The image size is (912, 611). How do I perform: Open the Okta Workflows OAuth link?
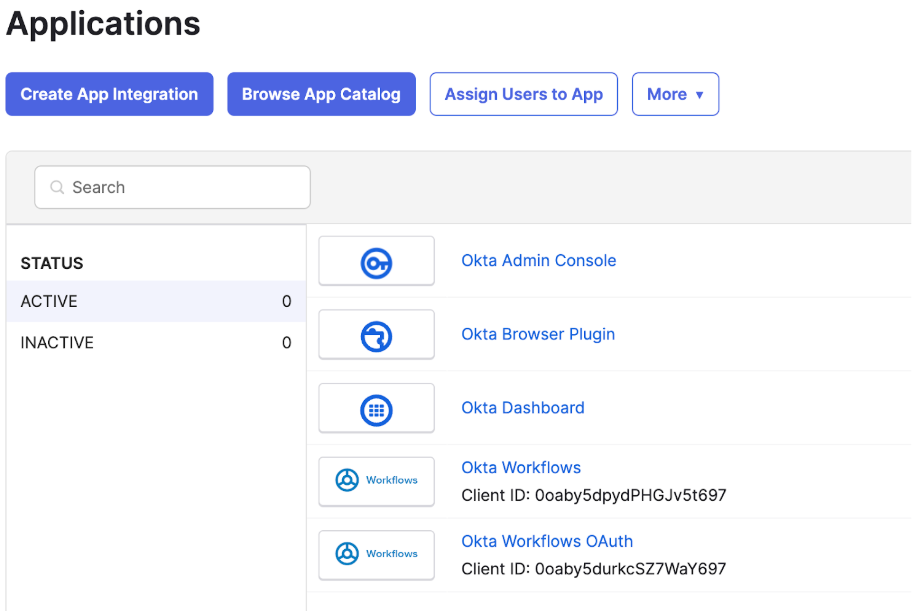click(547, 541)
